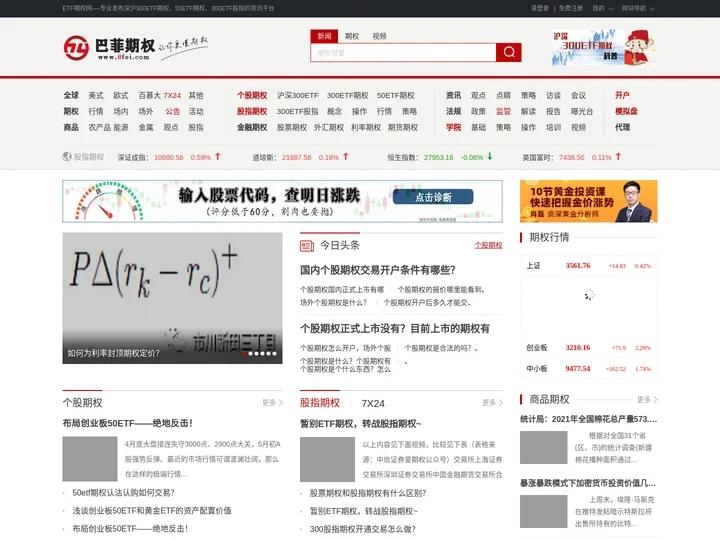Click the 点击诊断 banner button
The height and width of the screenshot is (540, 720).
pos(433,197)
